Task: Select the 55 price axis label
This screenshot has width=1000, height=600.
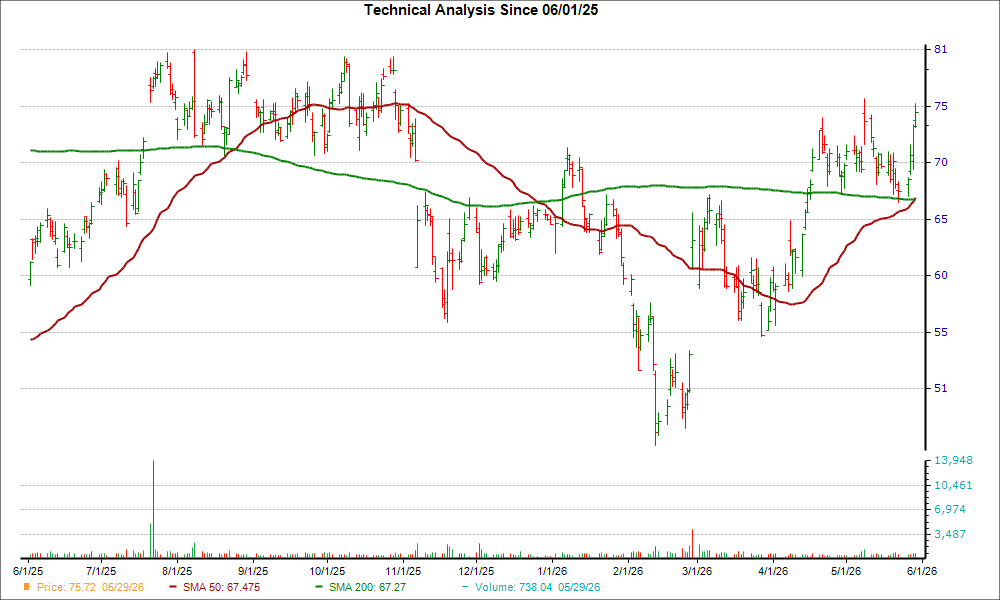Action: click(x=941, y=332)
